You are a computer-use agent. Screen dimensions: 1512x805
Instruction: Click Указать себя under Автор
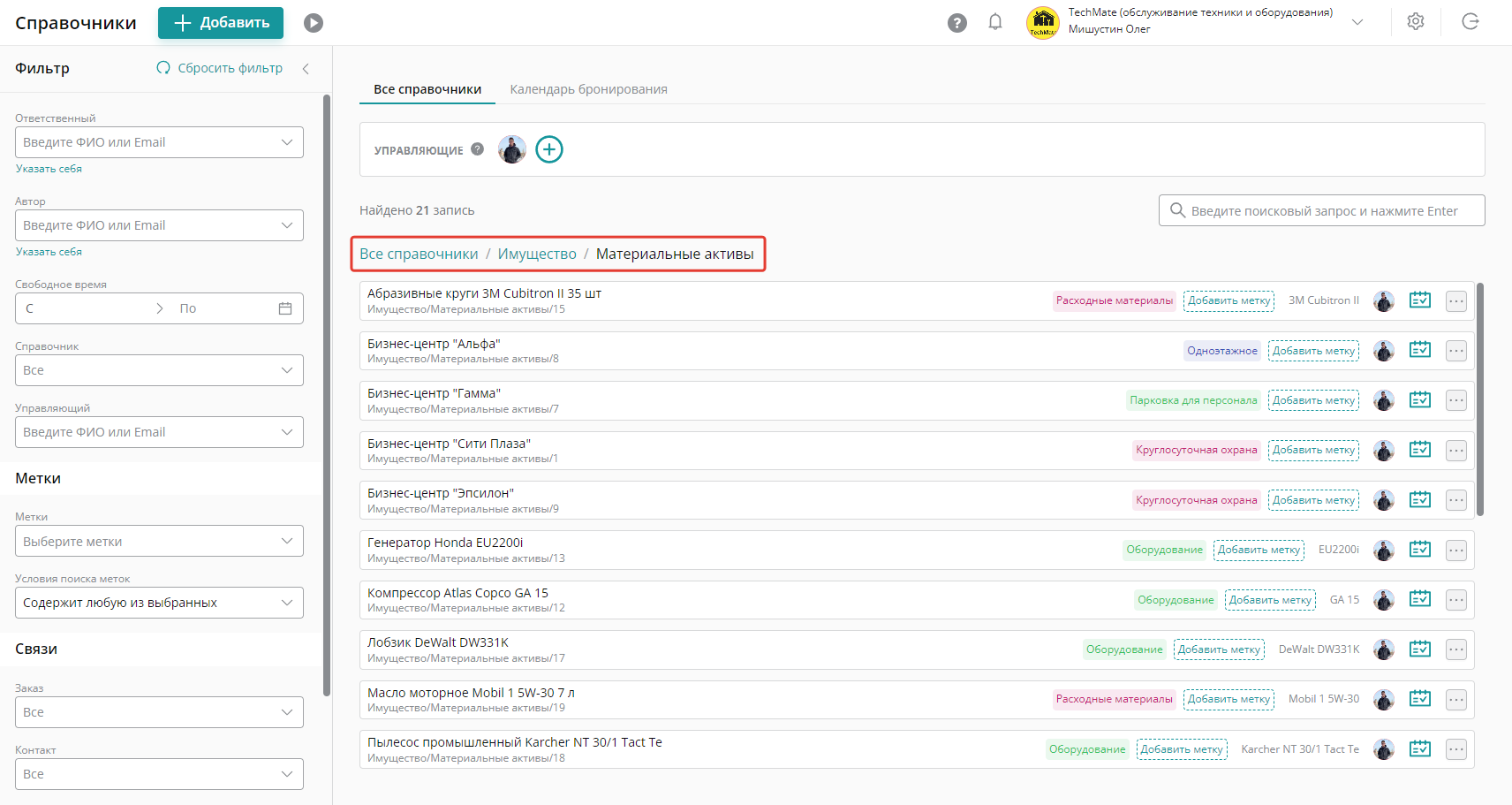(49, 252)
